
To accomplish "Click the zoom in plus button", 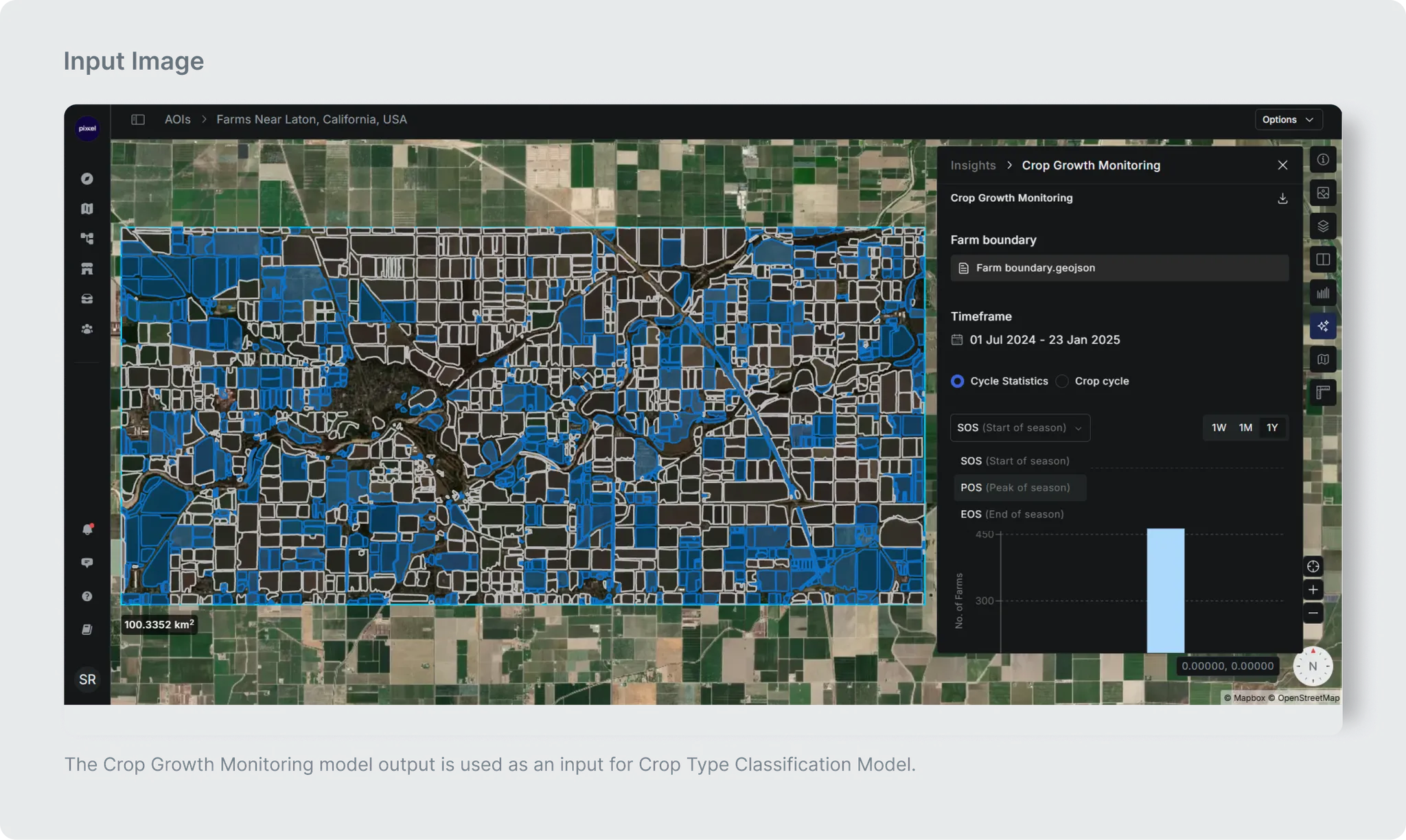I will 1313,590.
